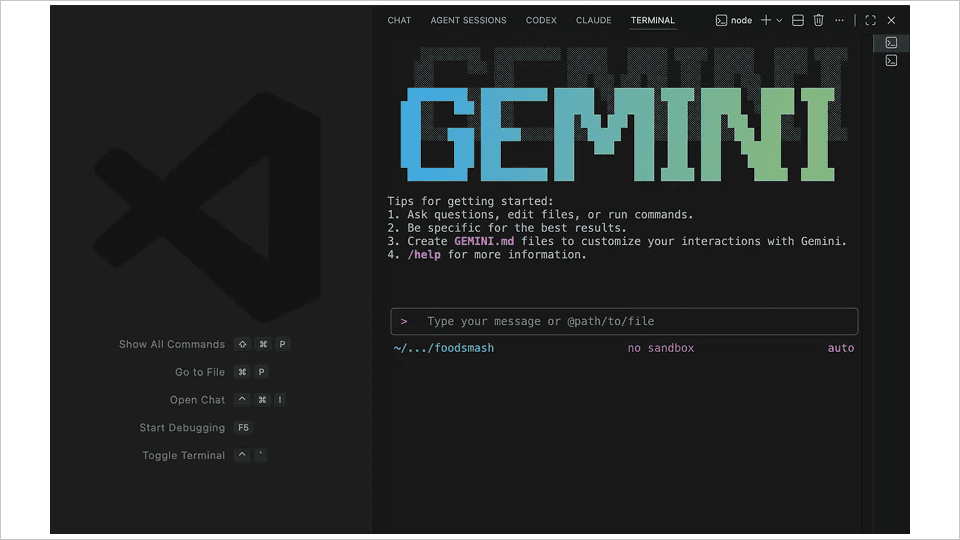The image size is (960, 540).
Task: Select the CODEX tab
Action: tap(541, 20)
